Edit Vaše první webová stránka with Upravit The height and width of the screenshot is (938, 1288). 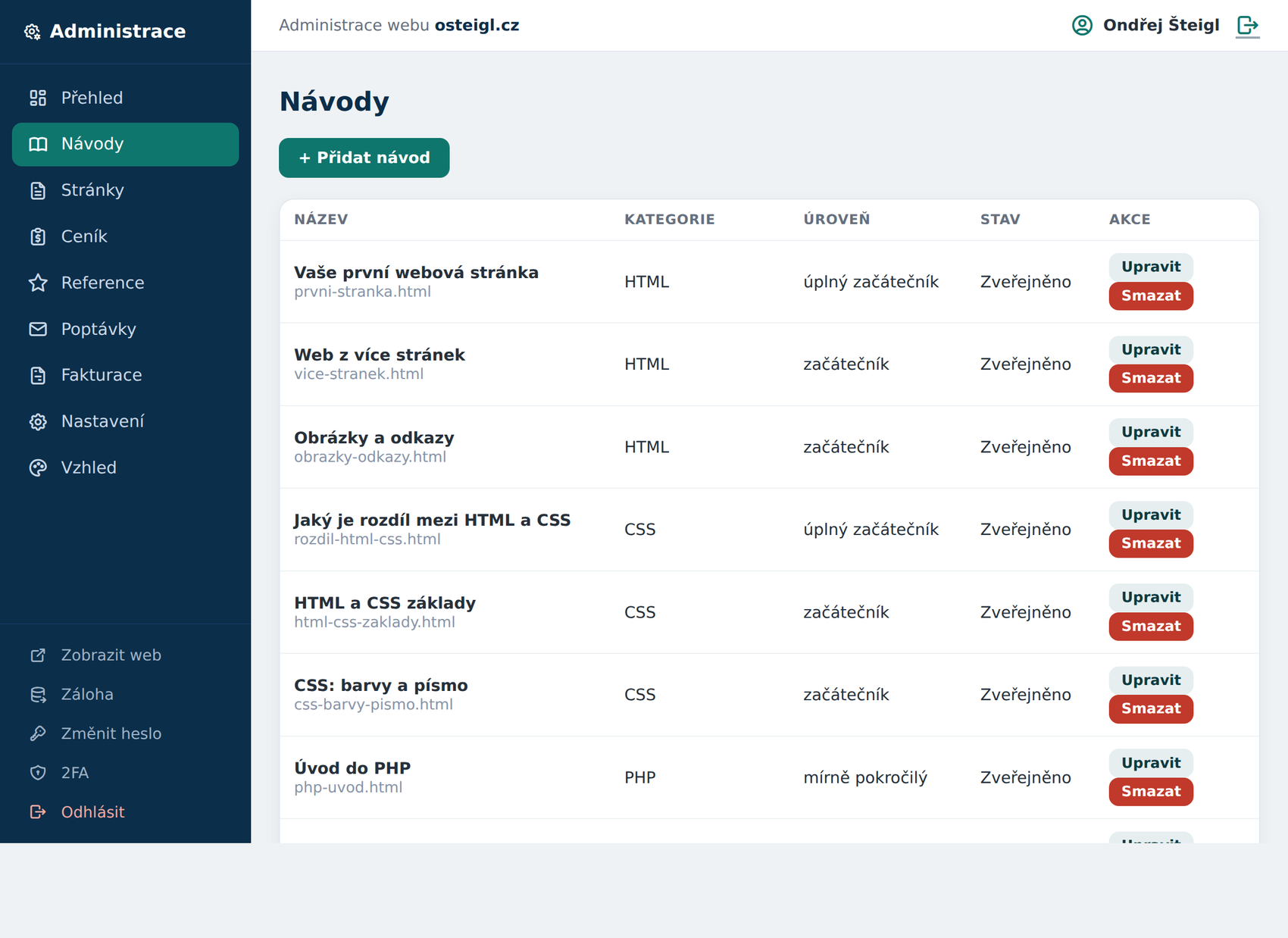click(x=1151, y=267)
